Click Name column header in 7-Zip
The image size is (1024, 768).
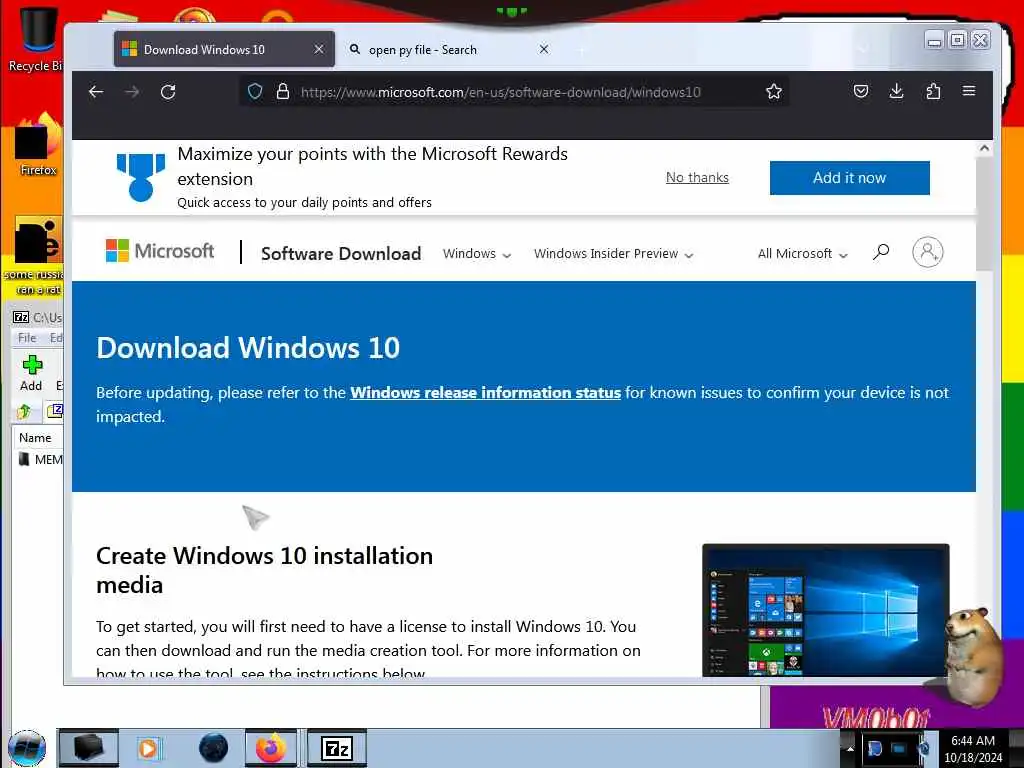[x=35, y=438]
